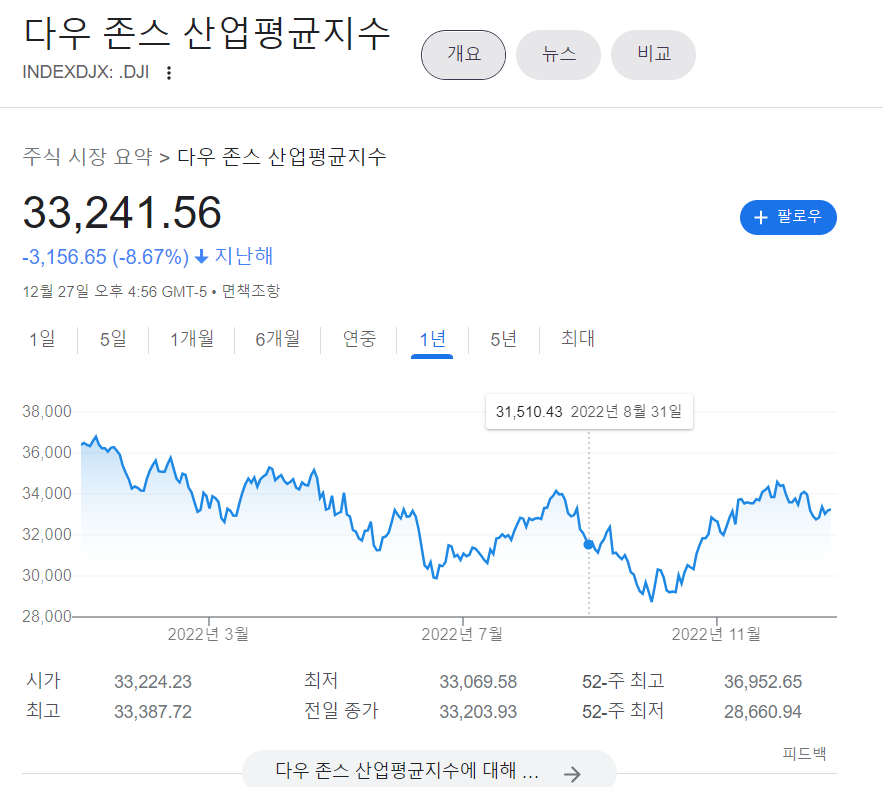883x787 pixels.
Task: Click the 2022년 11월 axis label
Action: pyautogui.click(x=716, y=634)
